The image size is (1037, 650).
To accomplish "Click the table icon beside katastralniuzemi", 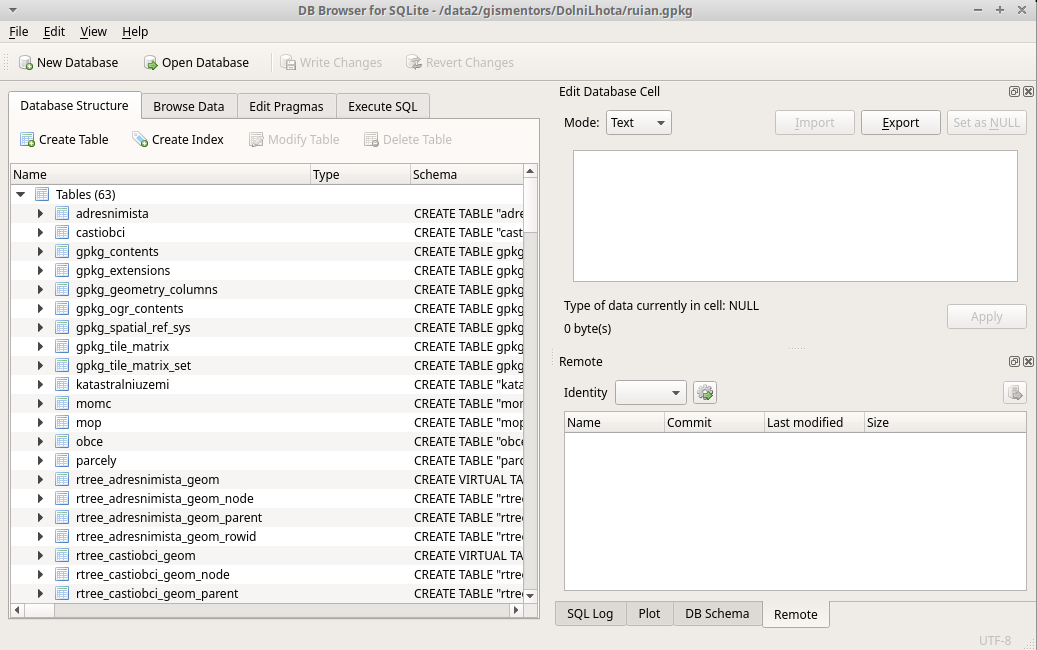I will click(x=62, y=385).
